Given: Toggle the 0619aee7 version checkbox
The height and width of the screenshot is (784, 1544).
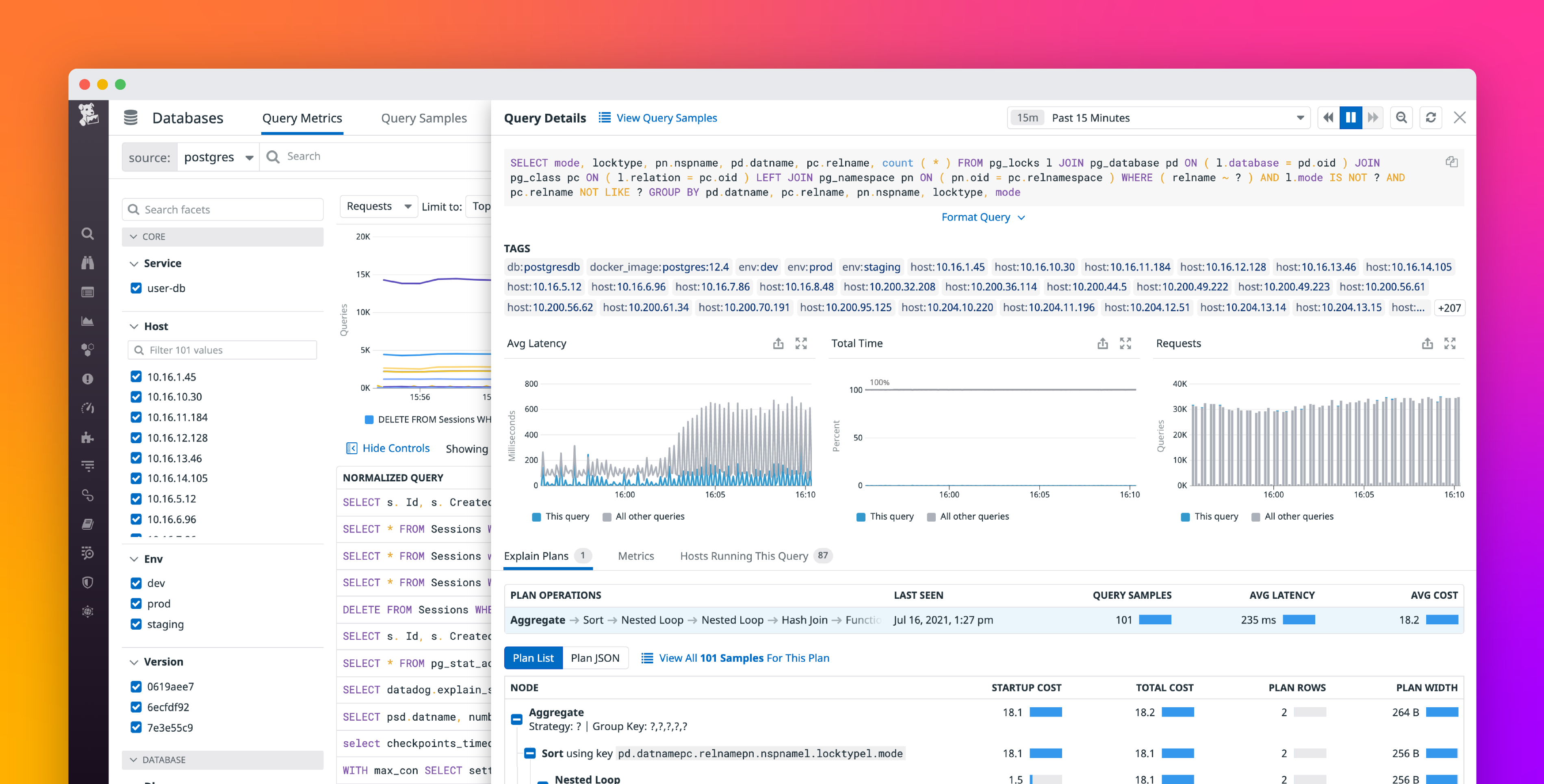Looking at the screenshot, I should tap(135, 686).
